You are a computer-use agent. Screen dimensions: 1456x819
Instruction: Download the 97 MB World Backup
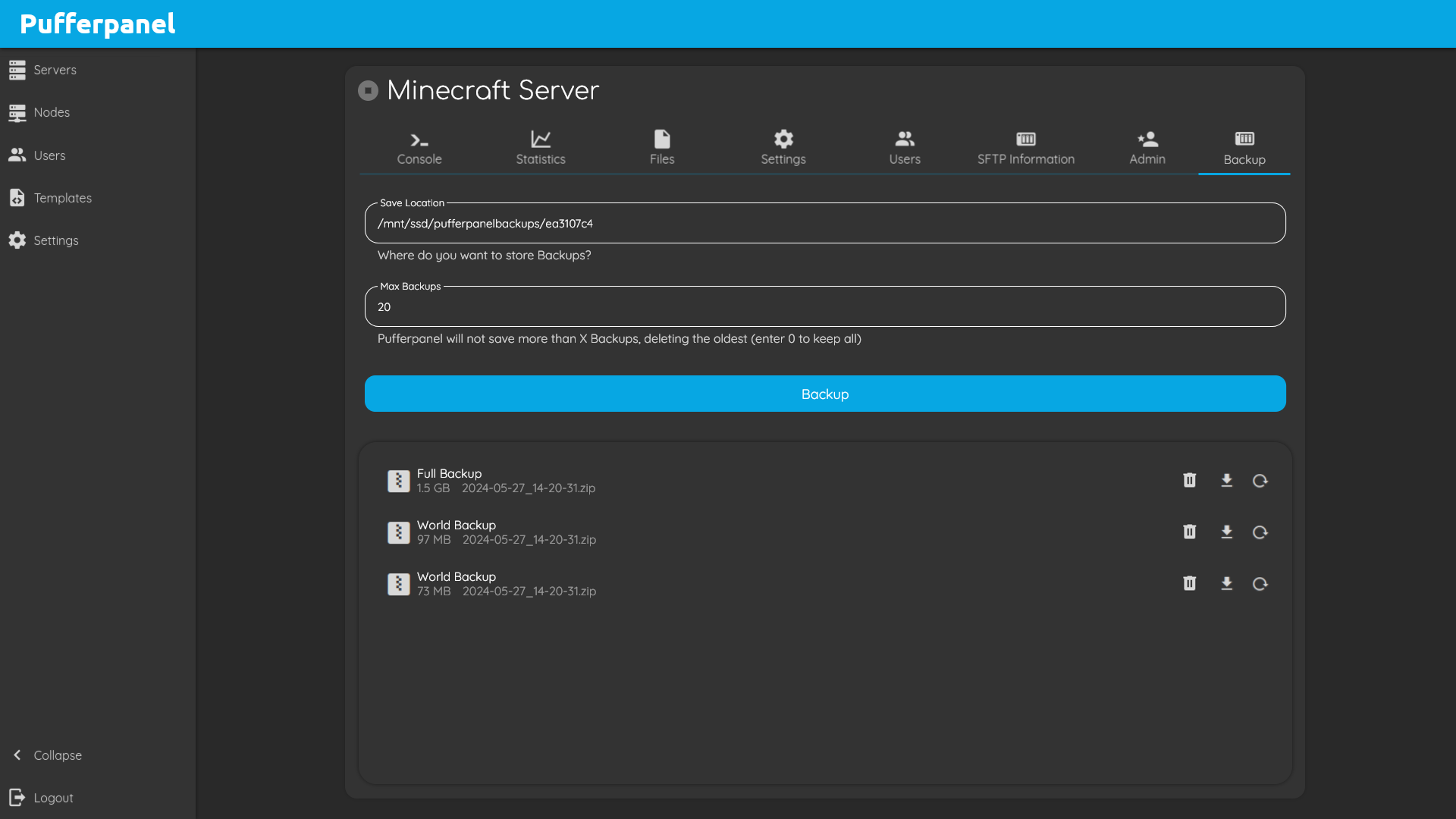(x=1226, y=532)
